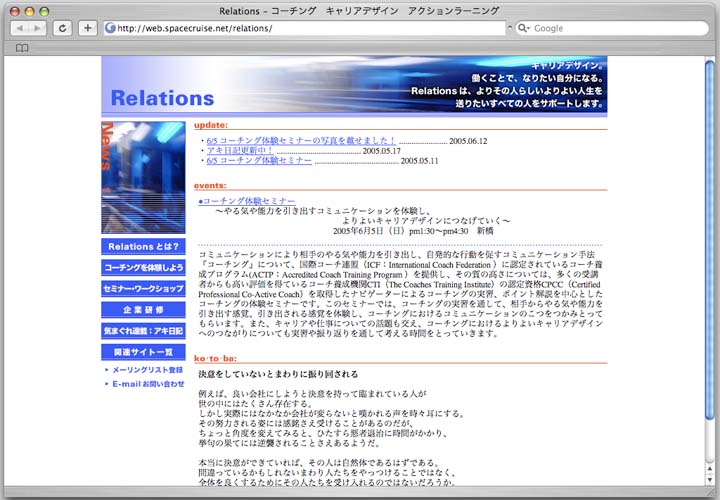Click the browser Back arrow button
The width and height of the screenshot is (720, 500).
click(18, 28)
